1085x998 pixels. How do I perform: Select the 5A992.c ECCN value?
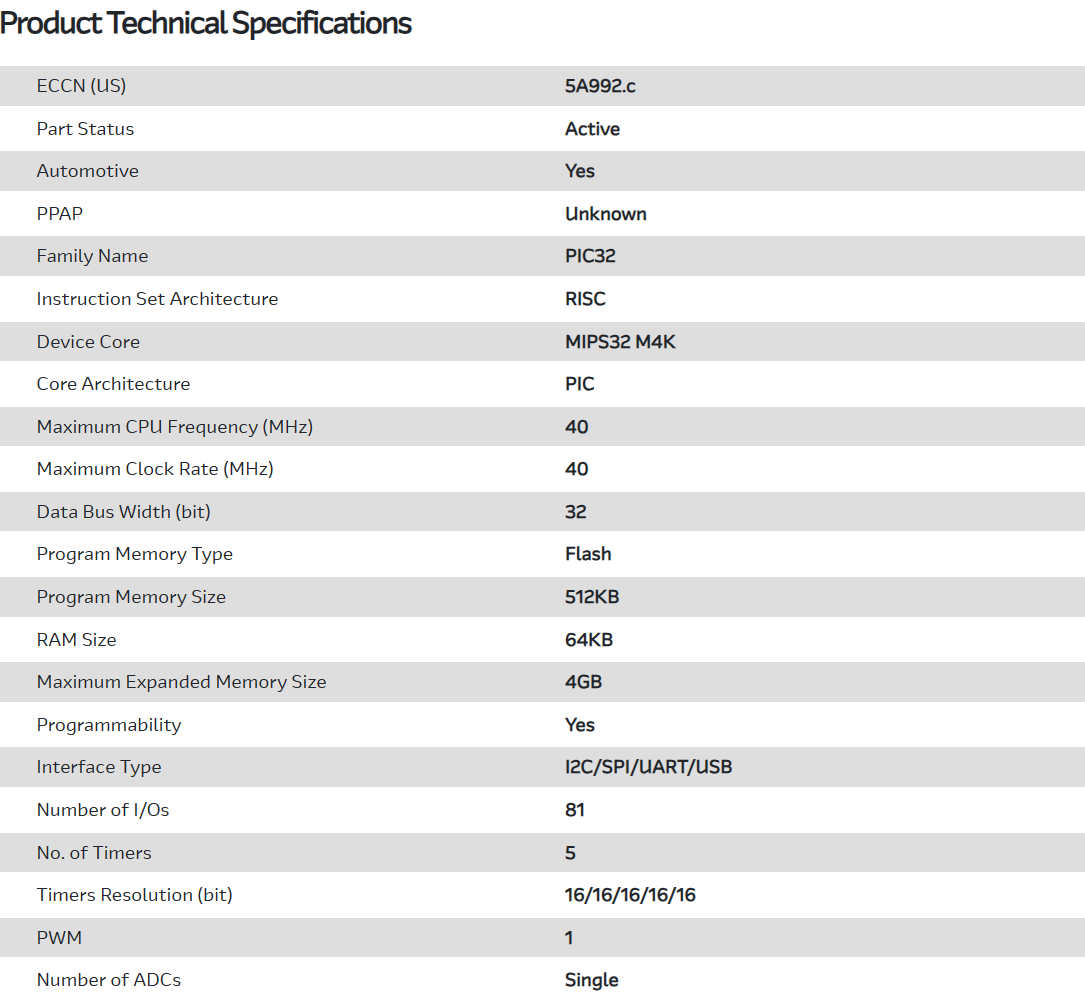[600, 86]
